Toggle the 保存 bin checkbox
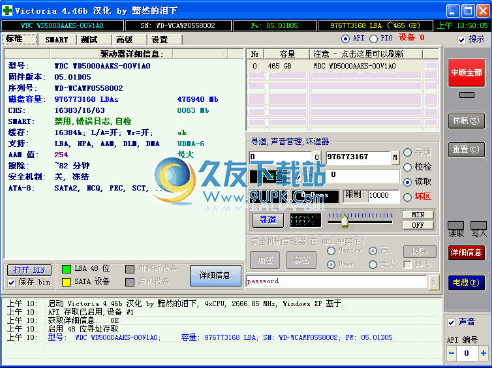492x368 pixels. click(12, 283)
